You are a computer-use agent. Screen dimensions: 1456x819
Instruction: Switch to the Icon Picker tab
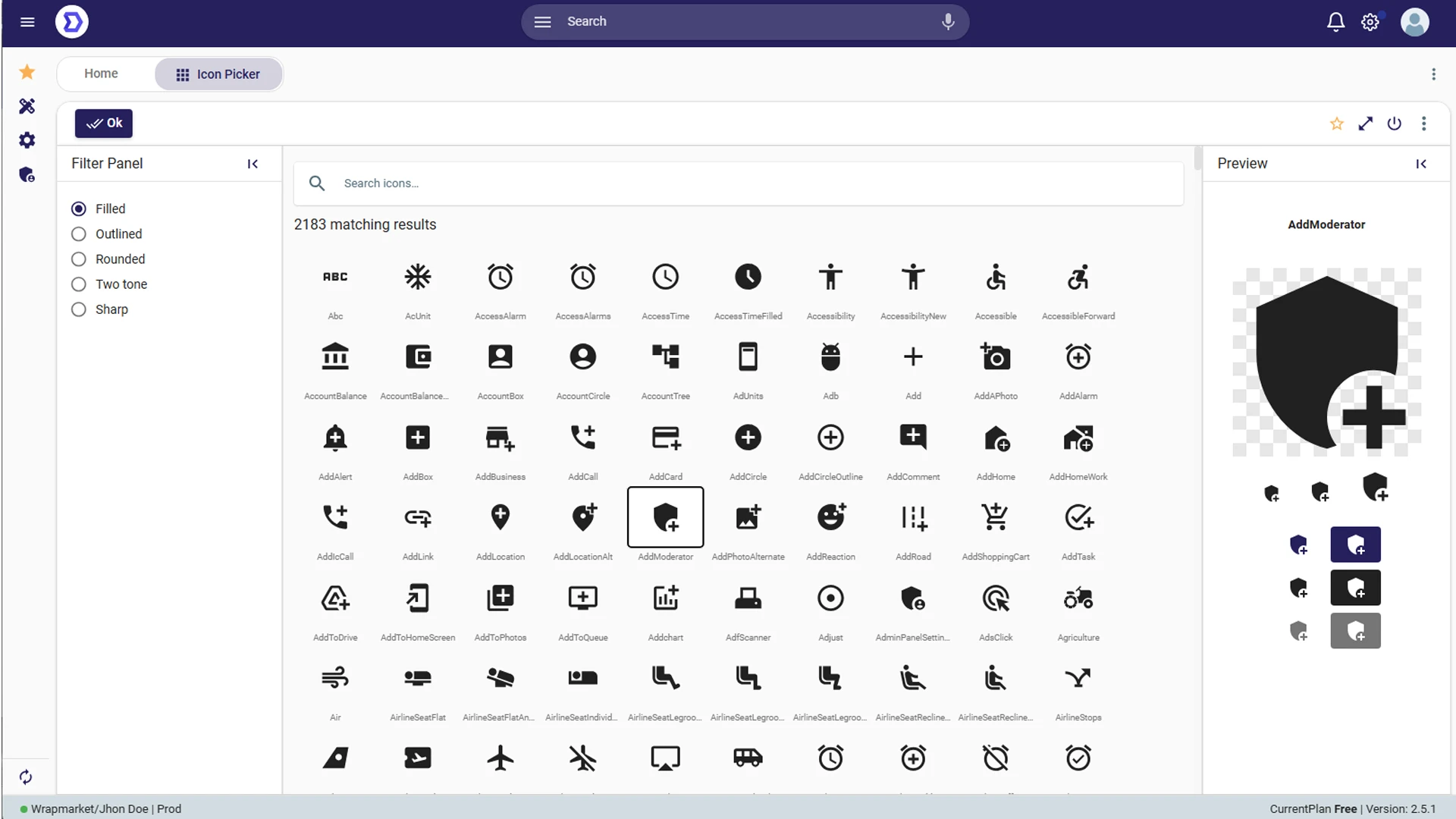coord(218,74)
